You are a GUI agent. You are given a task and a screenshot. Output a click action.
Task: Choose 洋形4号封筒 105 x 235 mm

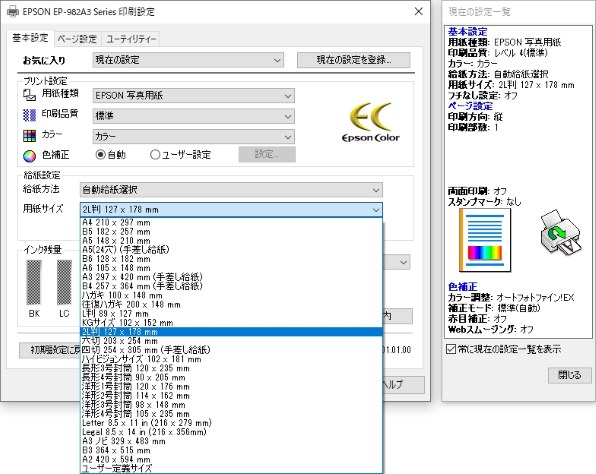[x=231, y=414]
